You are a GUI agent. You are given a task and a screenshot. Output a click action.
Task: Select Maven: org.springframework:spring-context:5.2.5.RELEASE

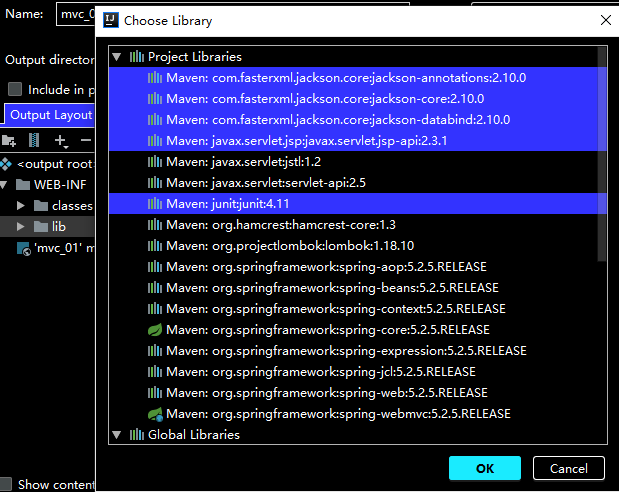(x=336, y=309)
